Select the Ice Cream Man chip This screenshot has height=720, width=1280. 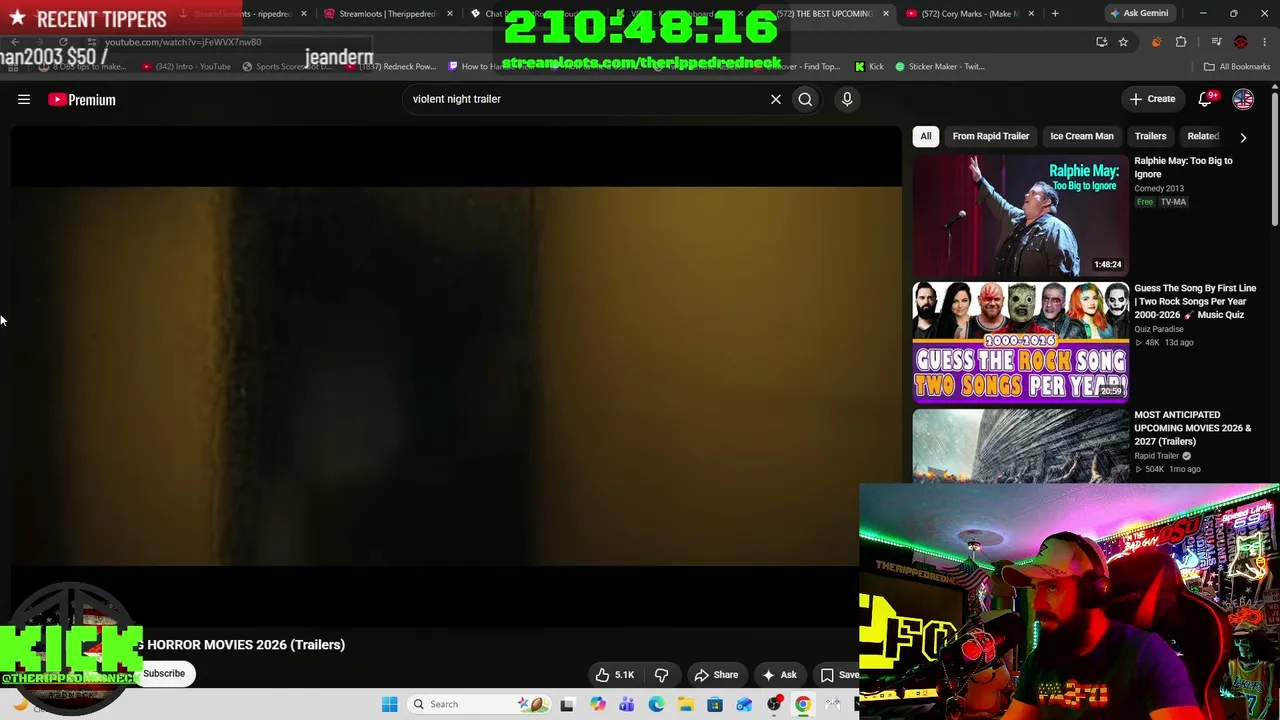click(1082, 136)
